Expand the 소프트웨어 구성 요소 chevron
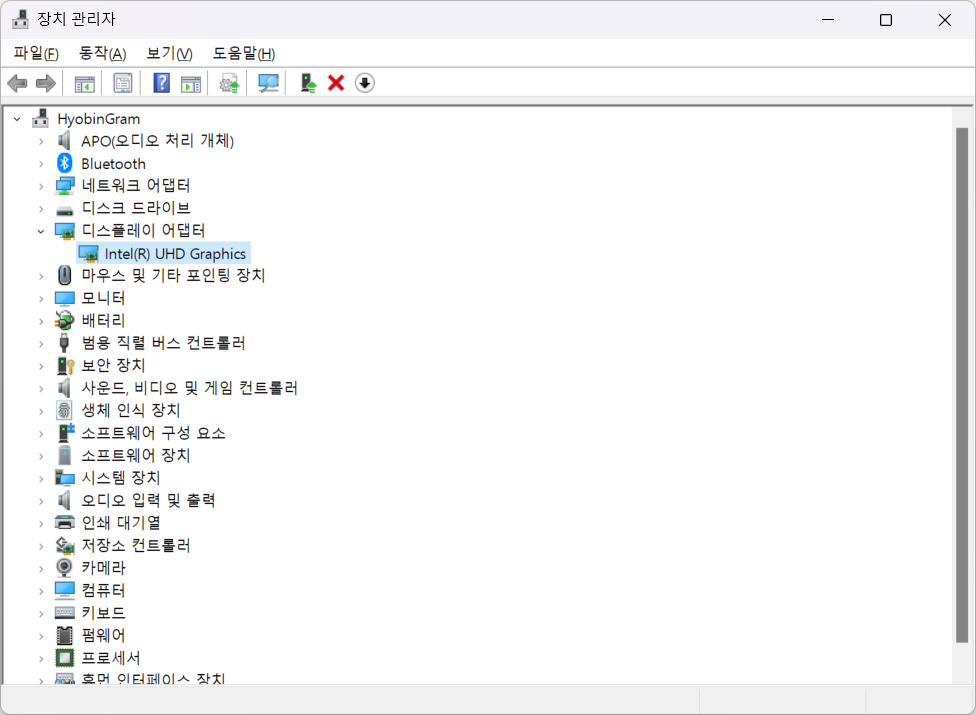Screen dimensions: 976x715 41,433
